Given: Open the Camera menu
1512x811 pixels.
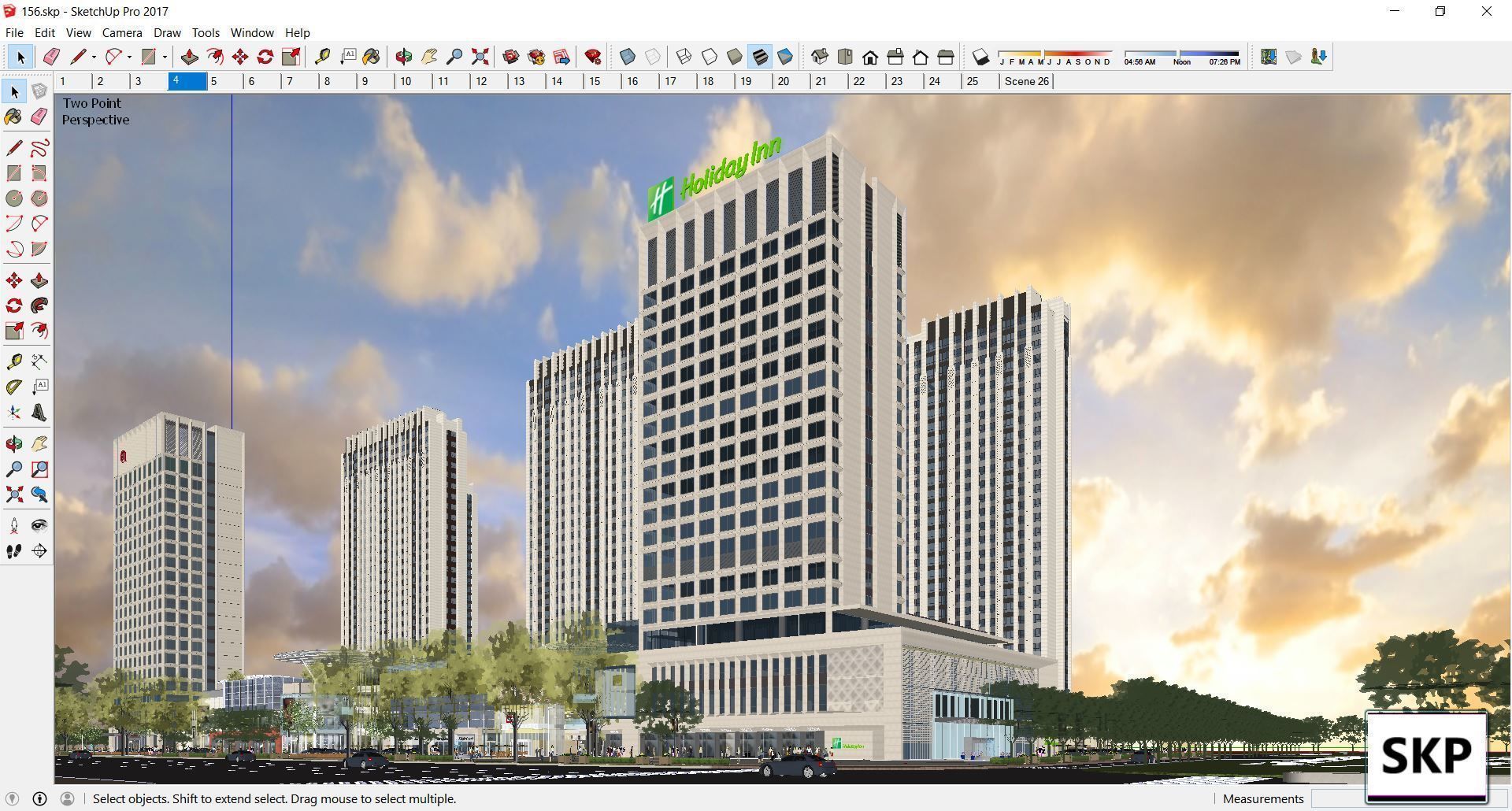Looking at the screenshot, I should click(122, 32).
